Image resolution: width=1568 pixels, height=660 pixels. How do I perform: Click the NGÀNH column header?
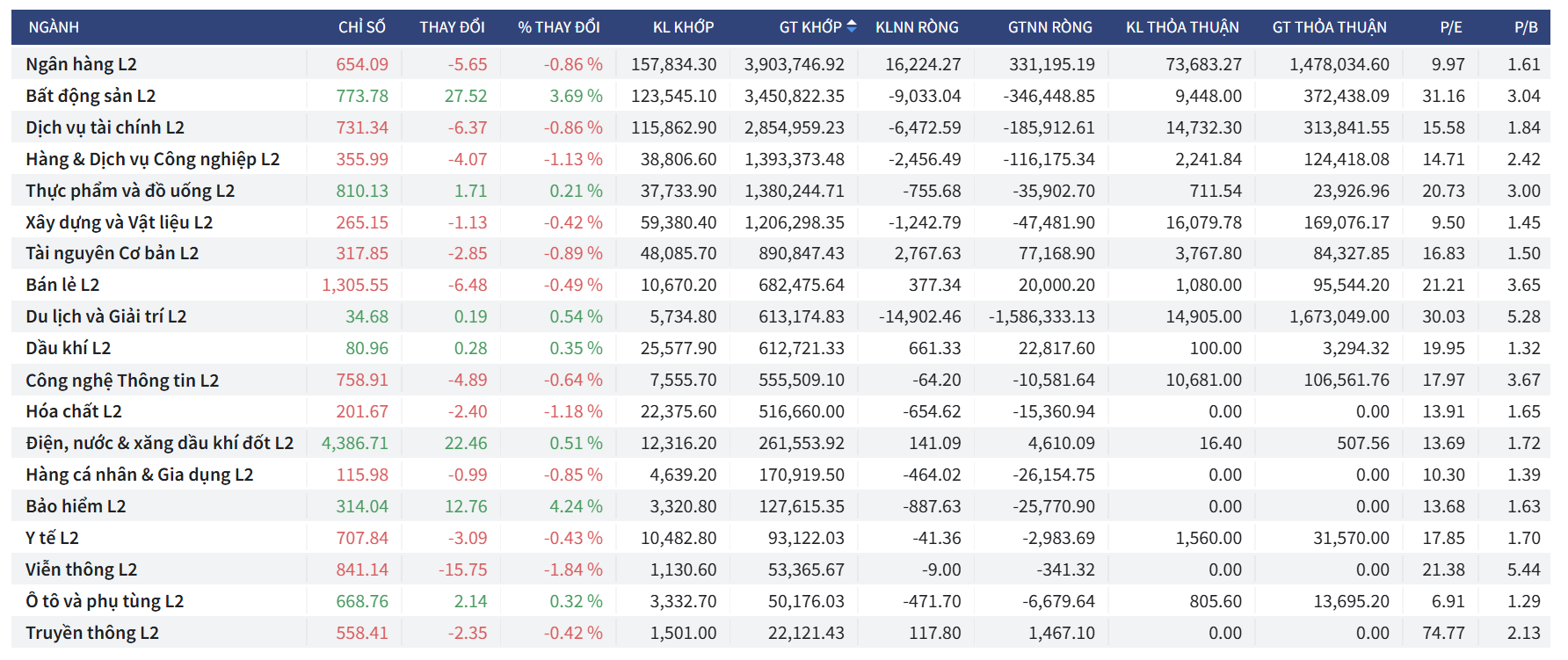click(x=54, y=27)
